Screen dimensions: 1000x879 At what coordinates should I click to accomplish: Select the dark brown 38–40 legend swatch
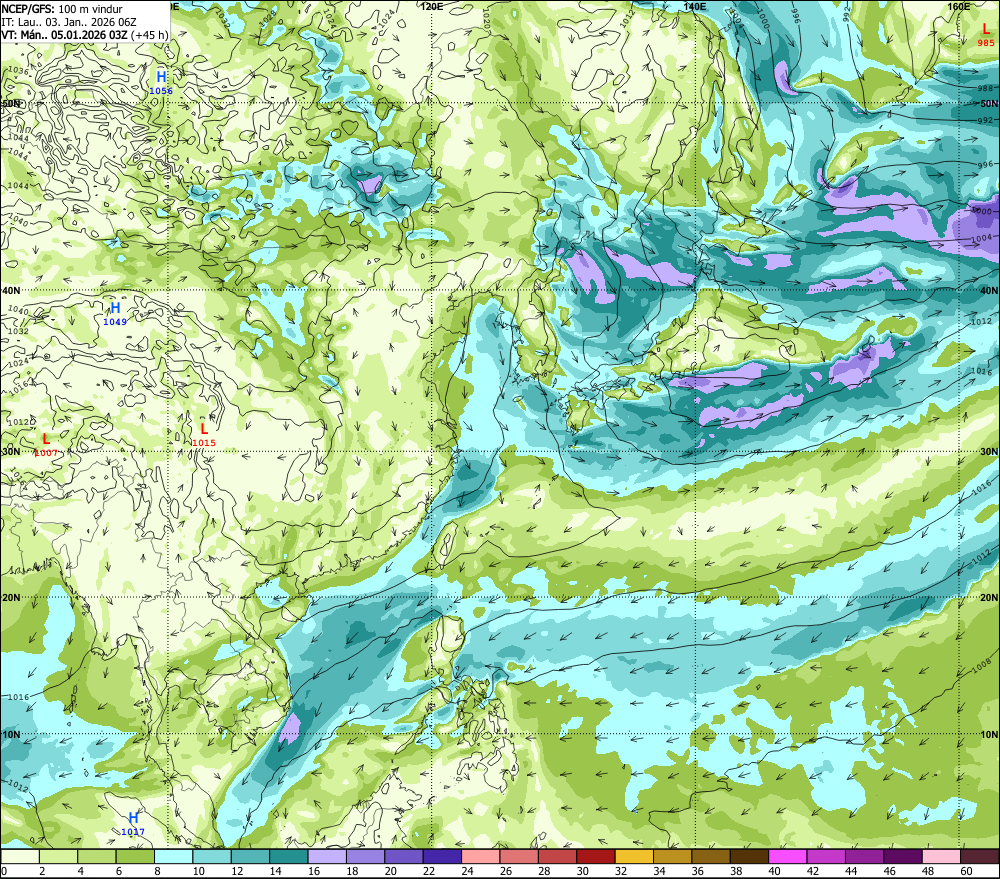tap(749, 857)
